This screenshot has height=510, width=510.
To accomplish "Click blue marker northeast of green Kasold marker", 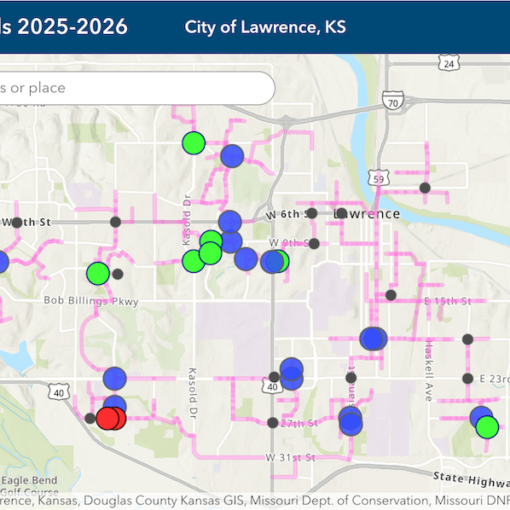I will 232,156.
